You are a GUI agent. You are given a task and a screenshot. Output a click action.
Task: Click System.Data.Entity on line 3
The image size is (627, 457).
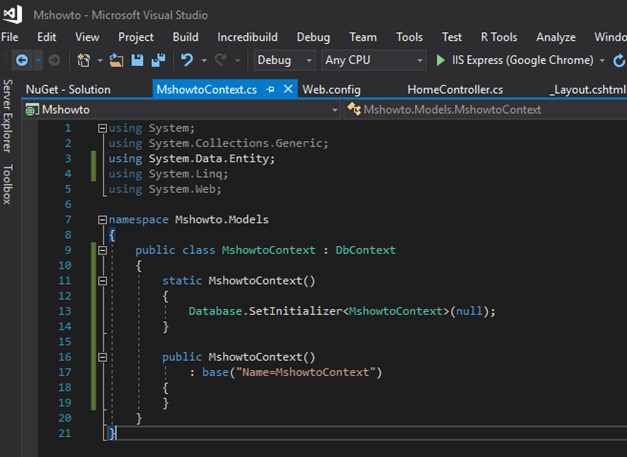tap(208, 159)
